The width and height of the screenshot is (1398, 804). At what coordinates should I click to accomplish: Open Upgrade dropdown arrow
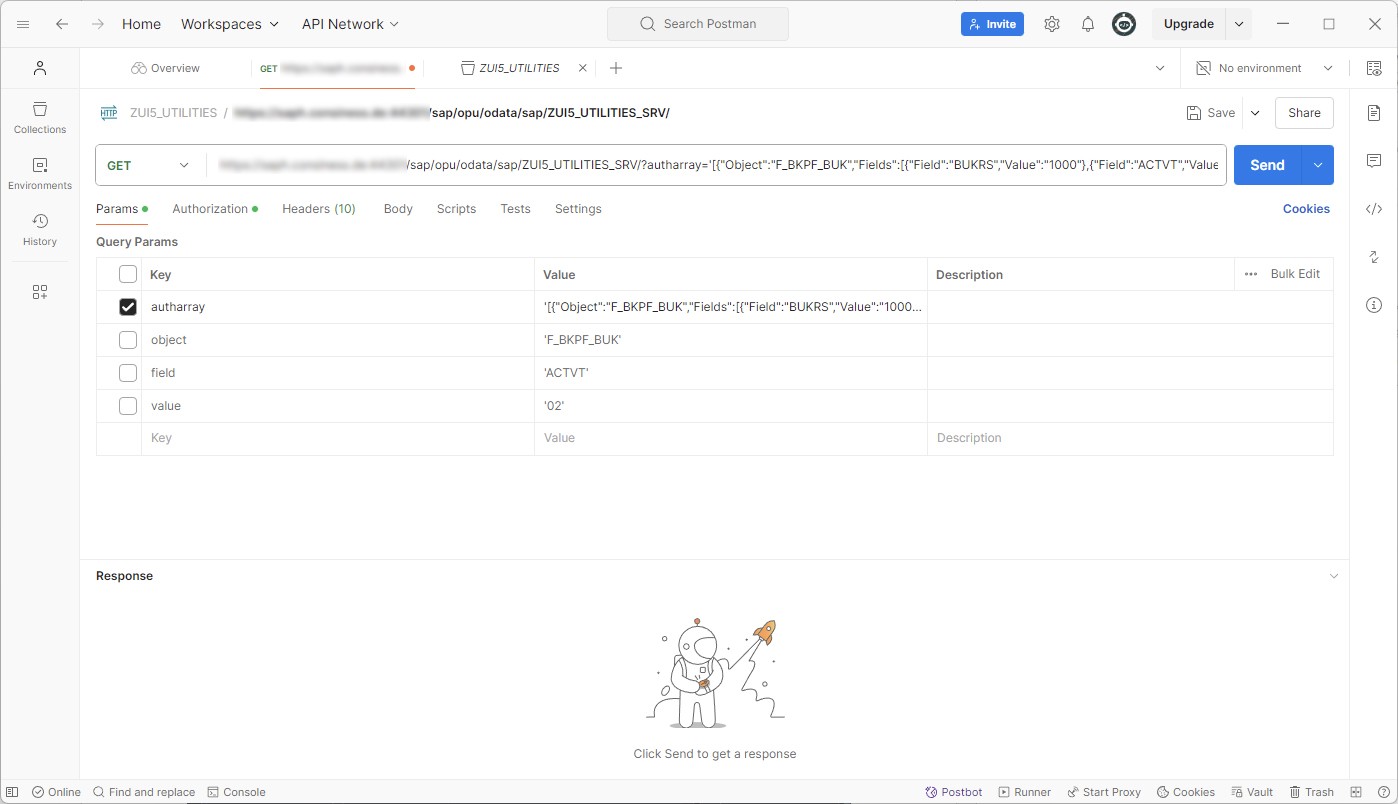(x=1239, y=24)
